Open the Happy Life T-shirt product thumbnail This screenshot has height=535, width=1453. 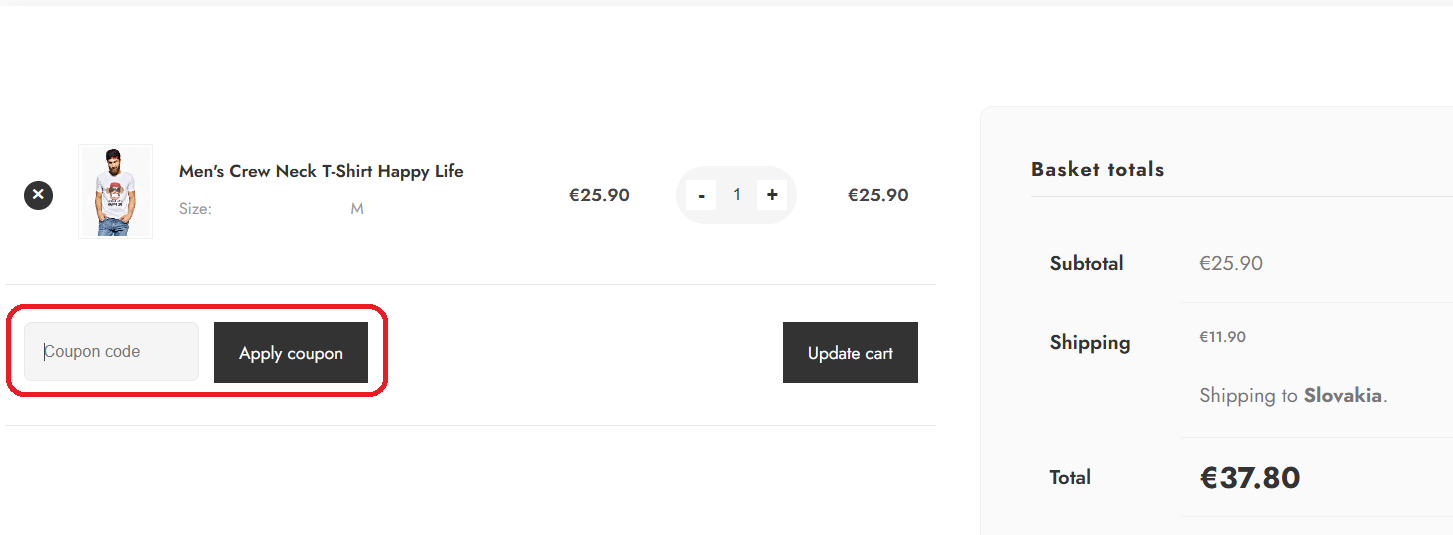(116, 192)
